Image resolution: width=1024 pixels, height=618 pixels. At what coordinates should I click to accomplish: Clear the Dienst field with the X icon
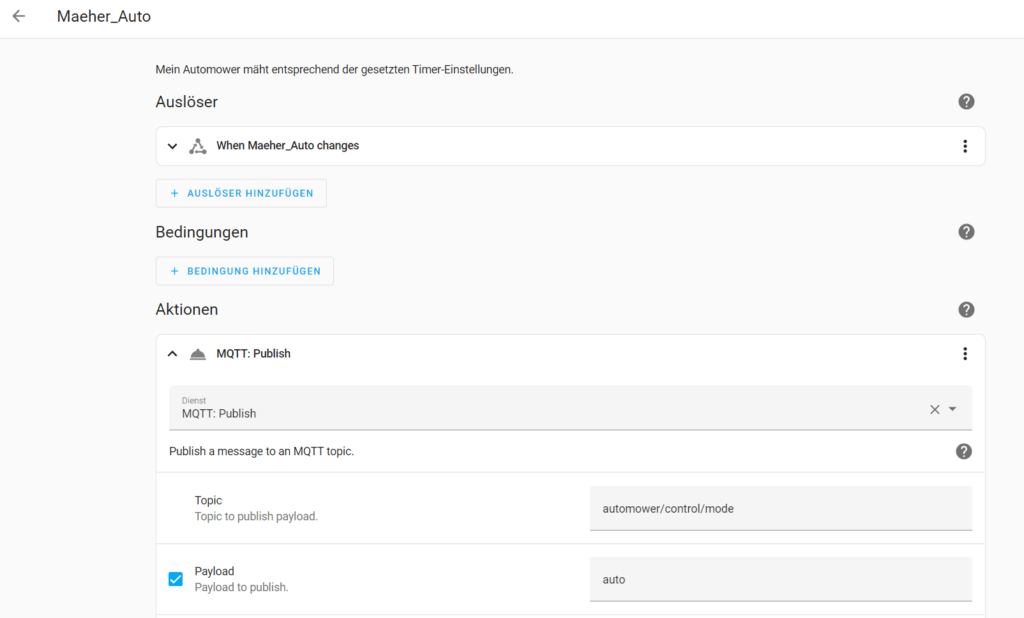pos(935,409)
